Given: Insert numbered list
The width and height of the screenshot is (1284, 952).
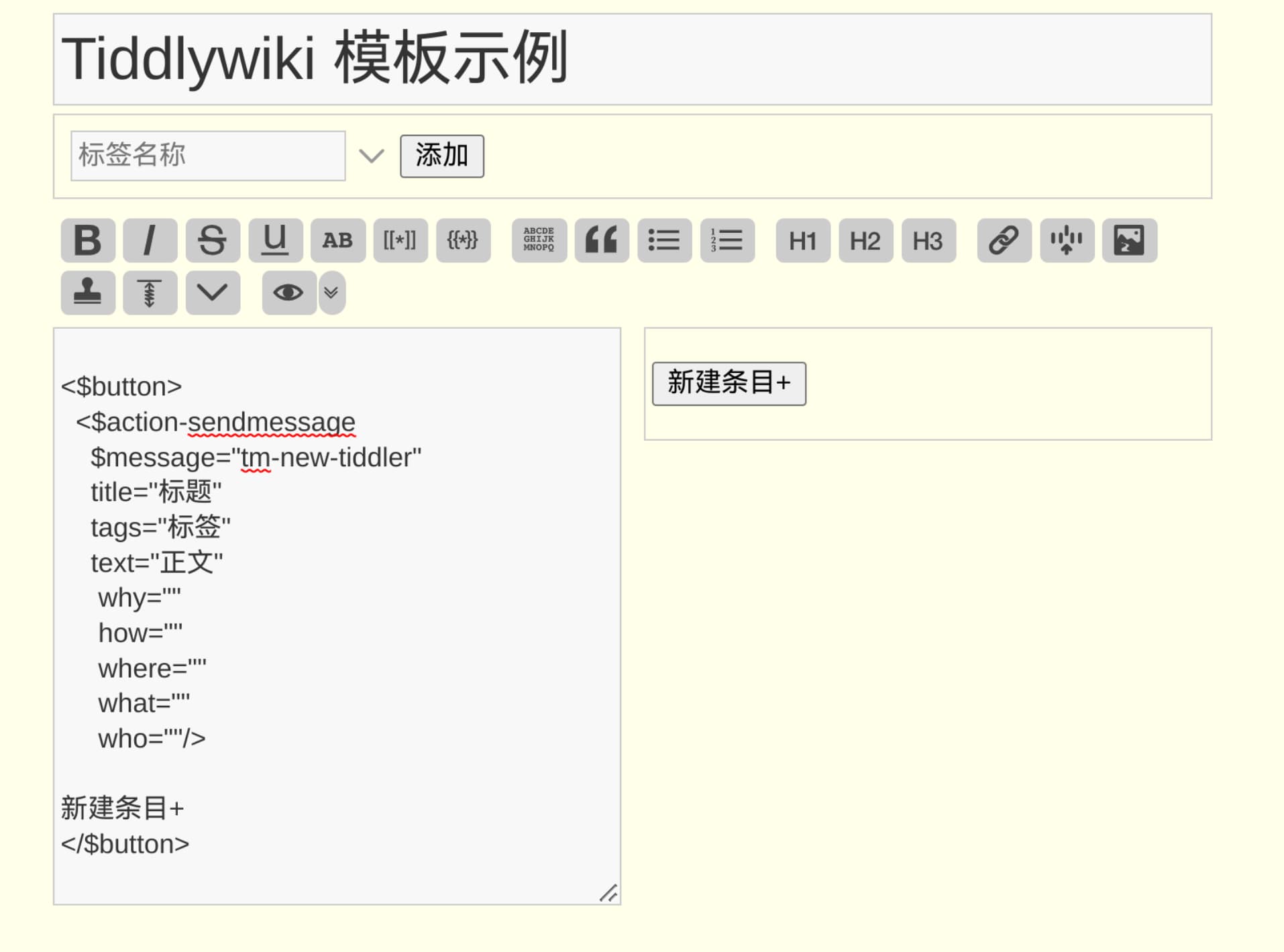Looking at the screenshot, I should [x=727, y=240].
